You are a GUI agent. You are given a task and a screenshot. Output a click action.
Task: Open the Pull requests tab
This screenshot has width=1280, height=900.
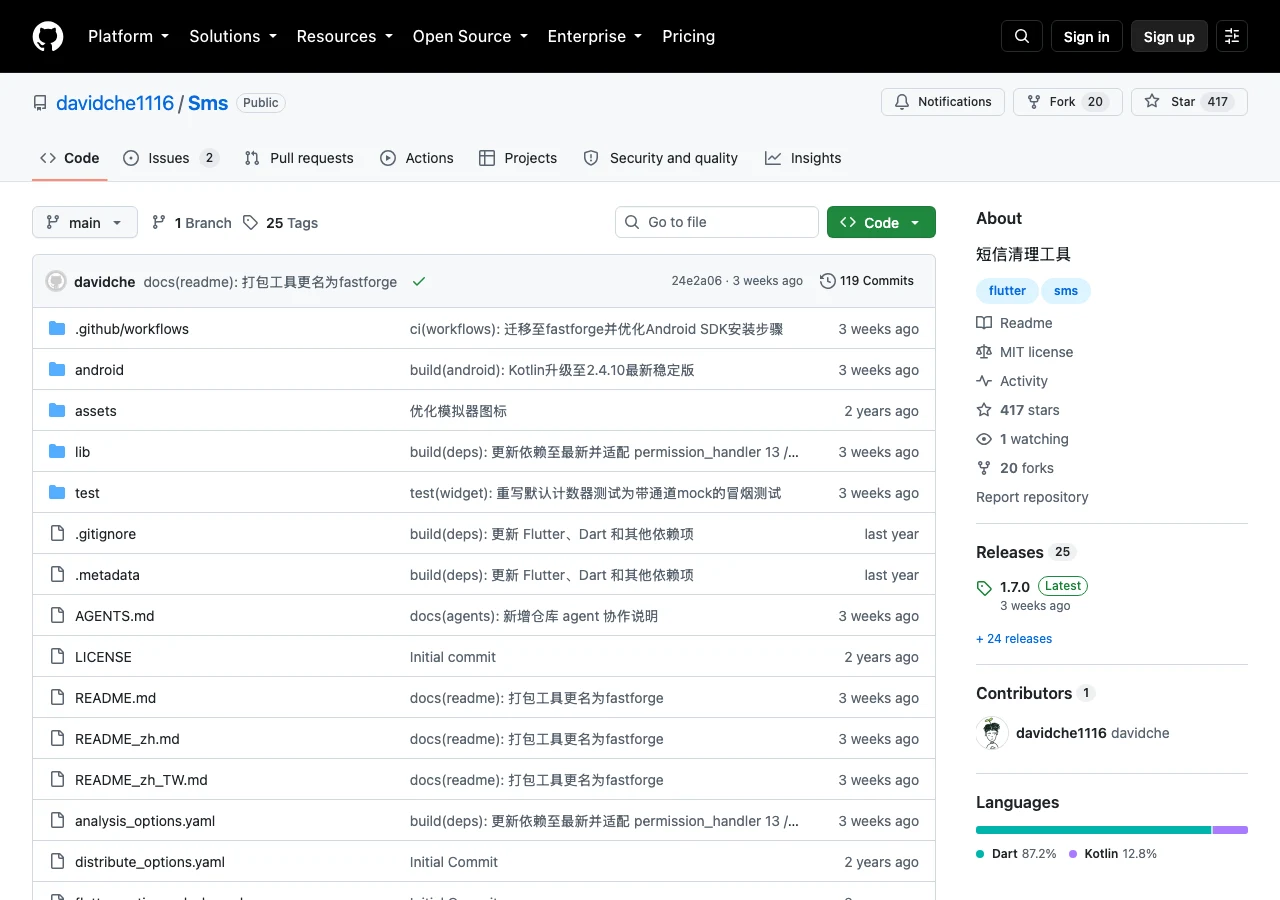pyautogui.click(x=299, y=158)
